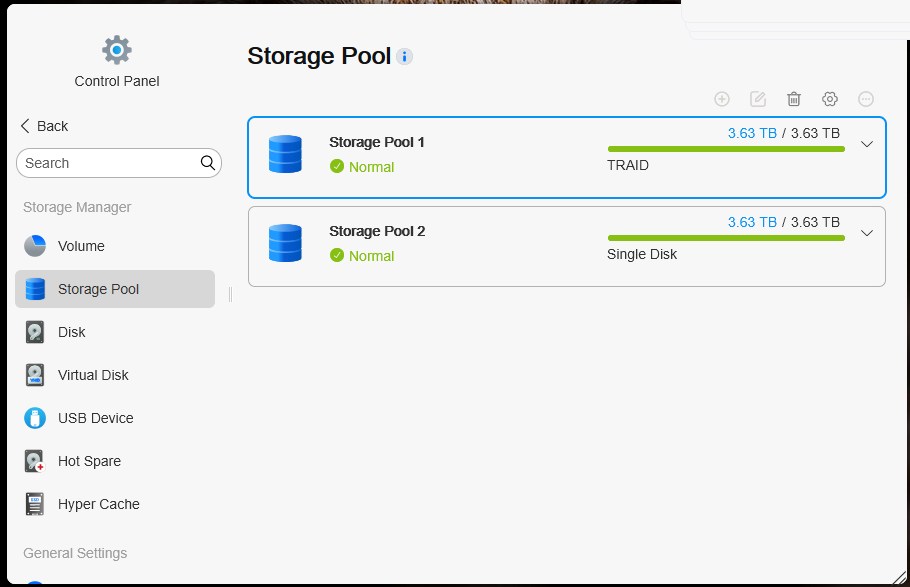This screenshot has width=910, height=587.
Task: Expand Storage Pool 2 details chevron
Action: pyautogui.click(x=866, y=233)
